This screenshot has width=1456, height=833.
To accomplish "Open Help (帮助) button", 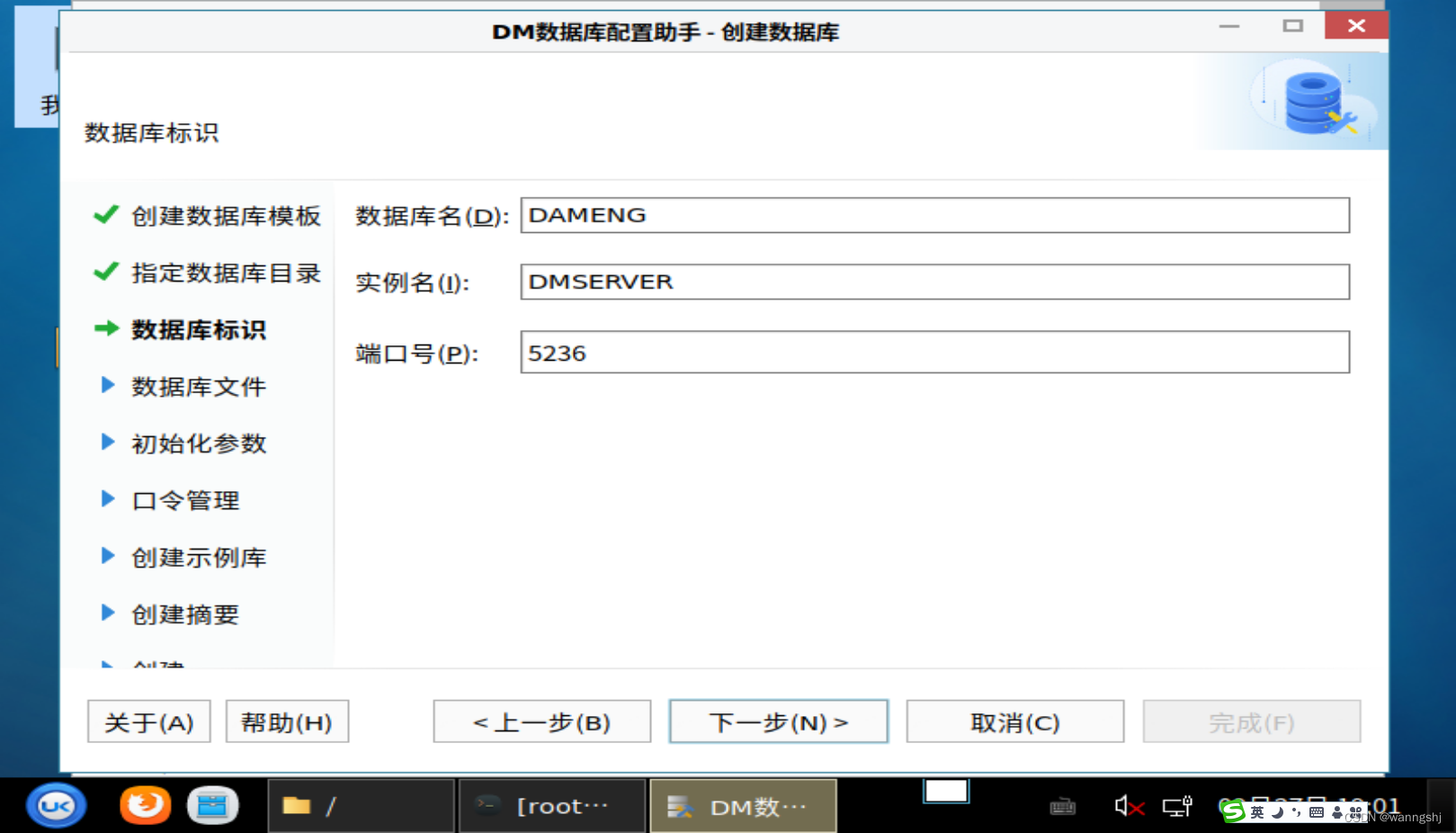I will click(287, 721).
